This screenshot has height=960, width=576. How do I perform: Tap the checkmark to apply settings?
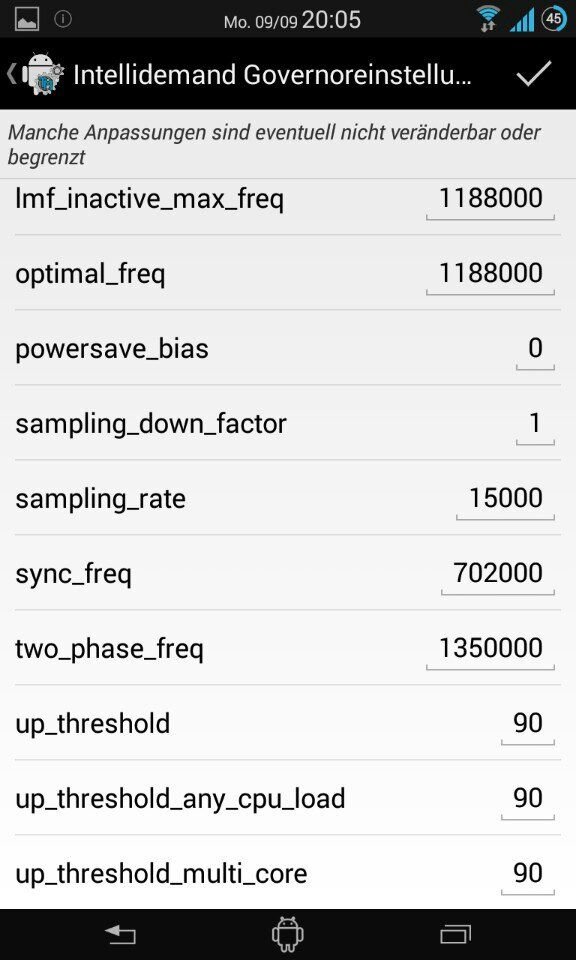click(x=534, y=74)
